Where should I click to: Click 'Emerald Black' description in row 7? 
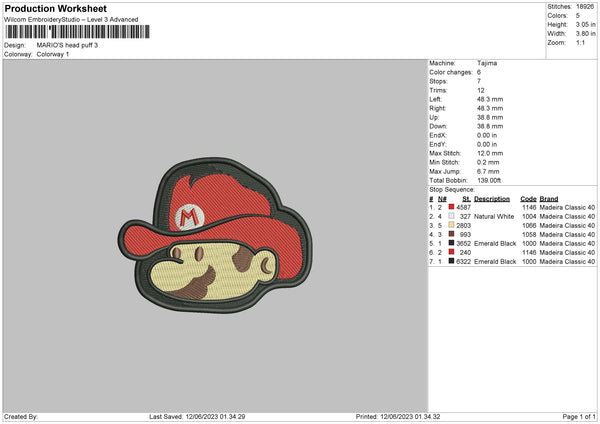coord(495,261)
